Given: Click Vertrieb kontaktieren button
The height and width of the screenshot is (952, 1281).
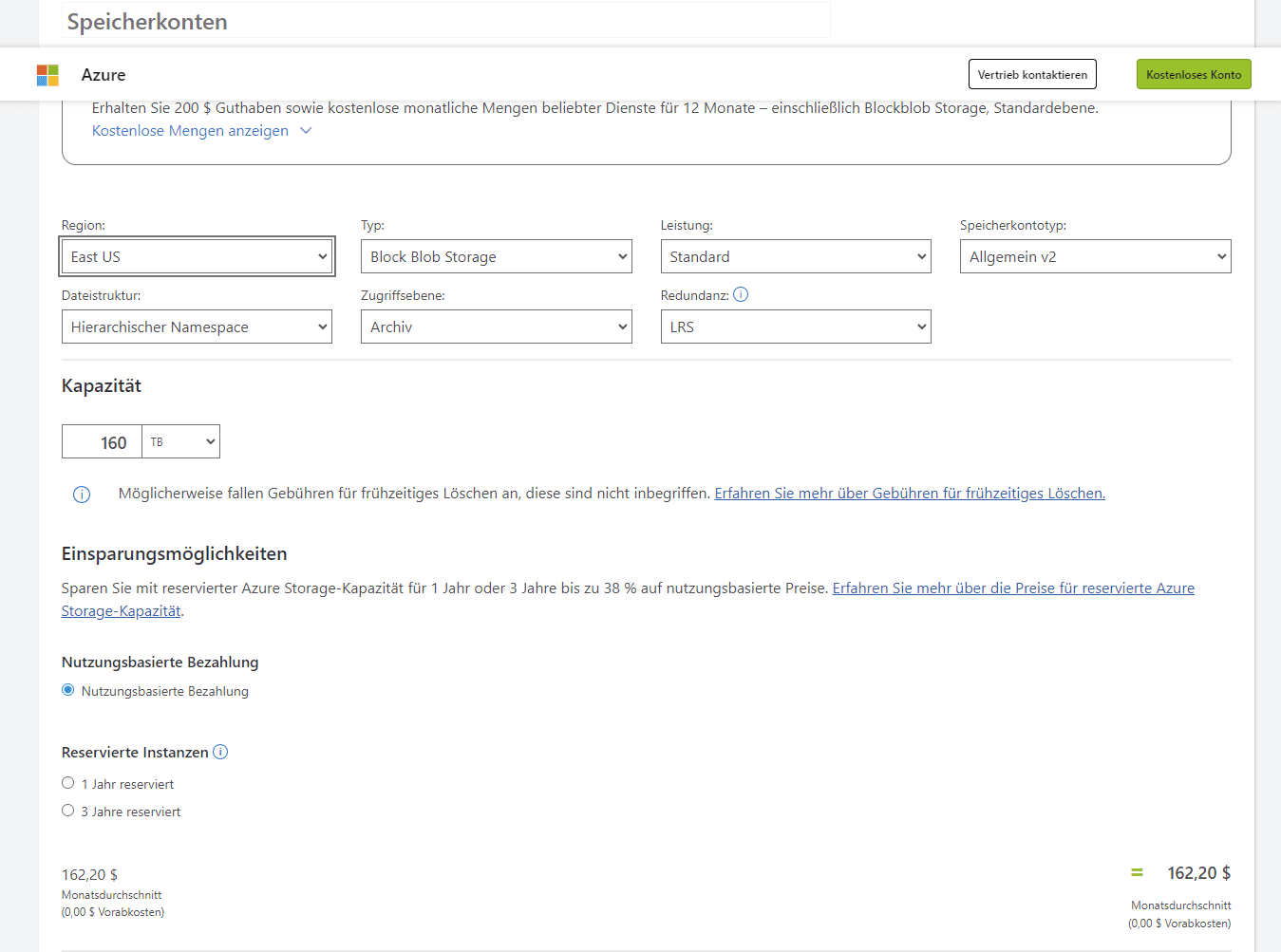Looking at the screenshot, I should point(1032,74).
